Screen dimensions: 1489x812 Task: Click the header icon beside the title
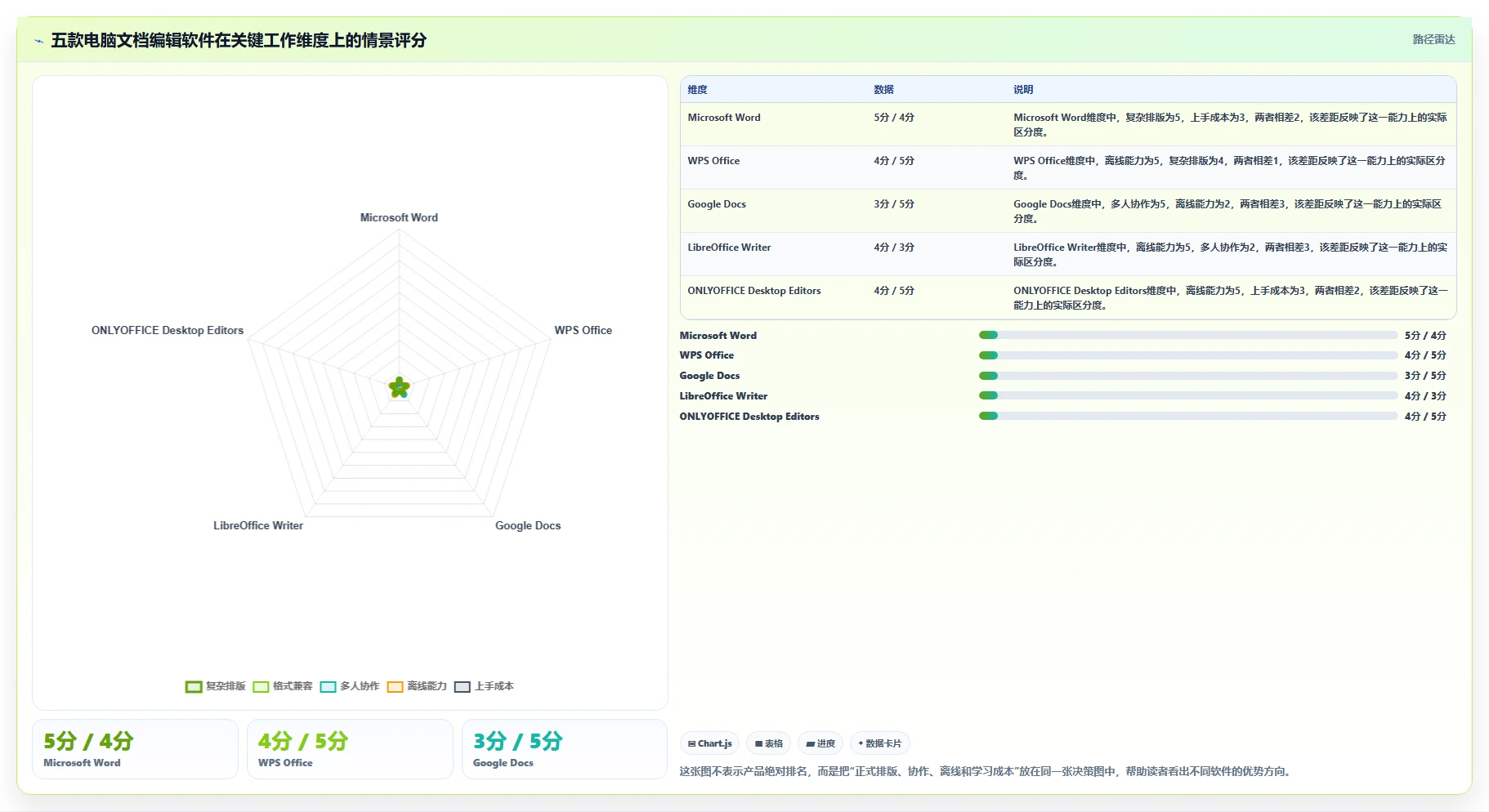coord(38,41)
